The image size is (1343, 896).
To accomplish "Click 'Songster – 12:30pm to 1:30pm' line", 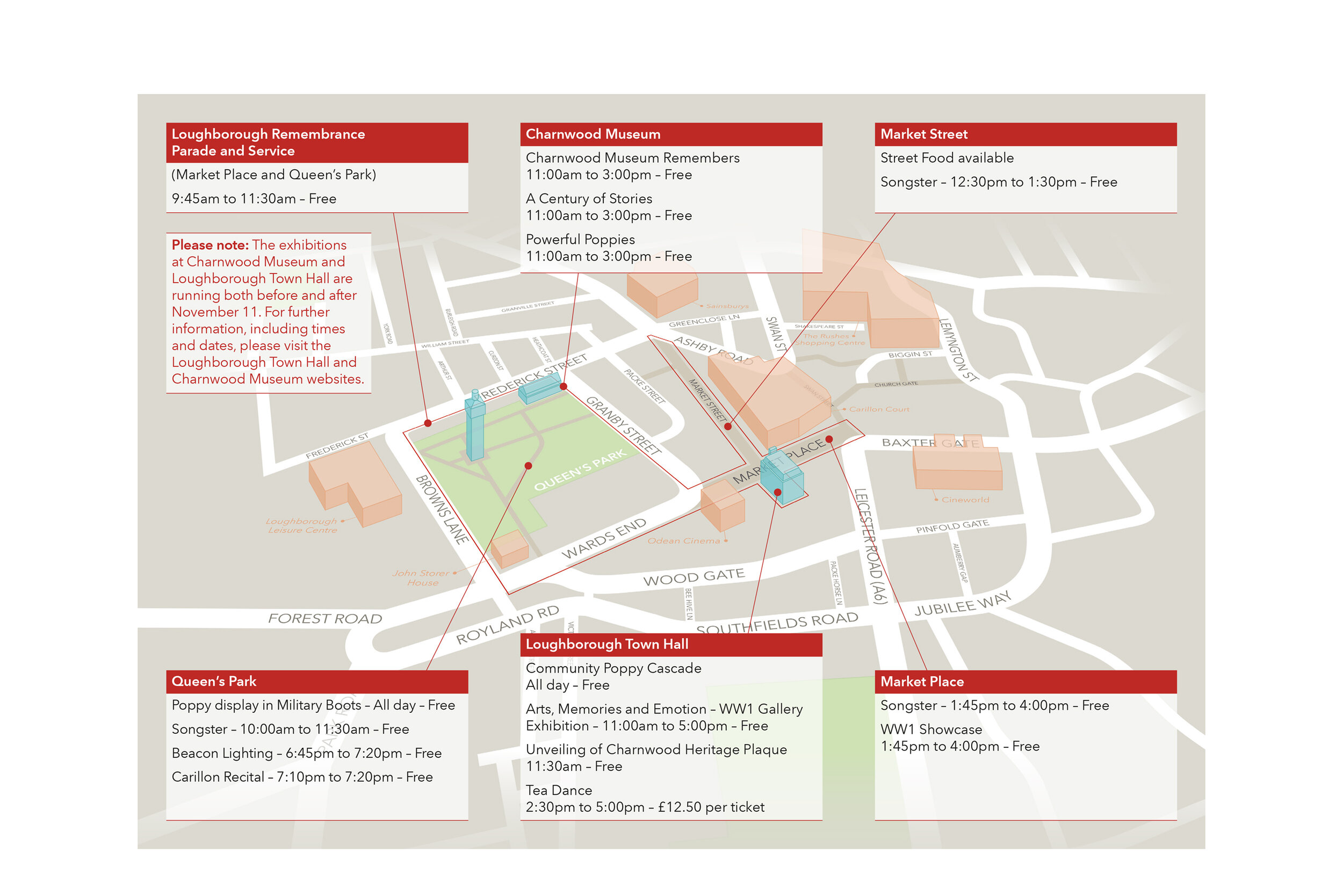I will coord(999,182).
